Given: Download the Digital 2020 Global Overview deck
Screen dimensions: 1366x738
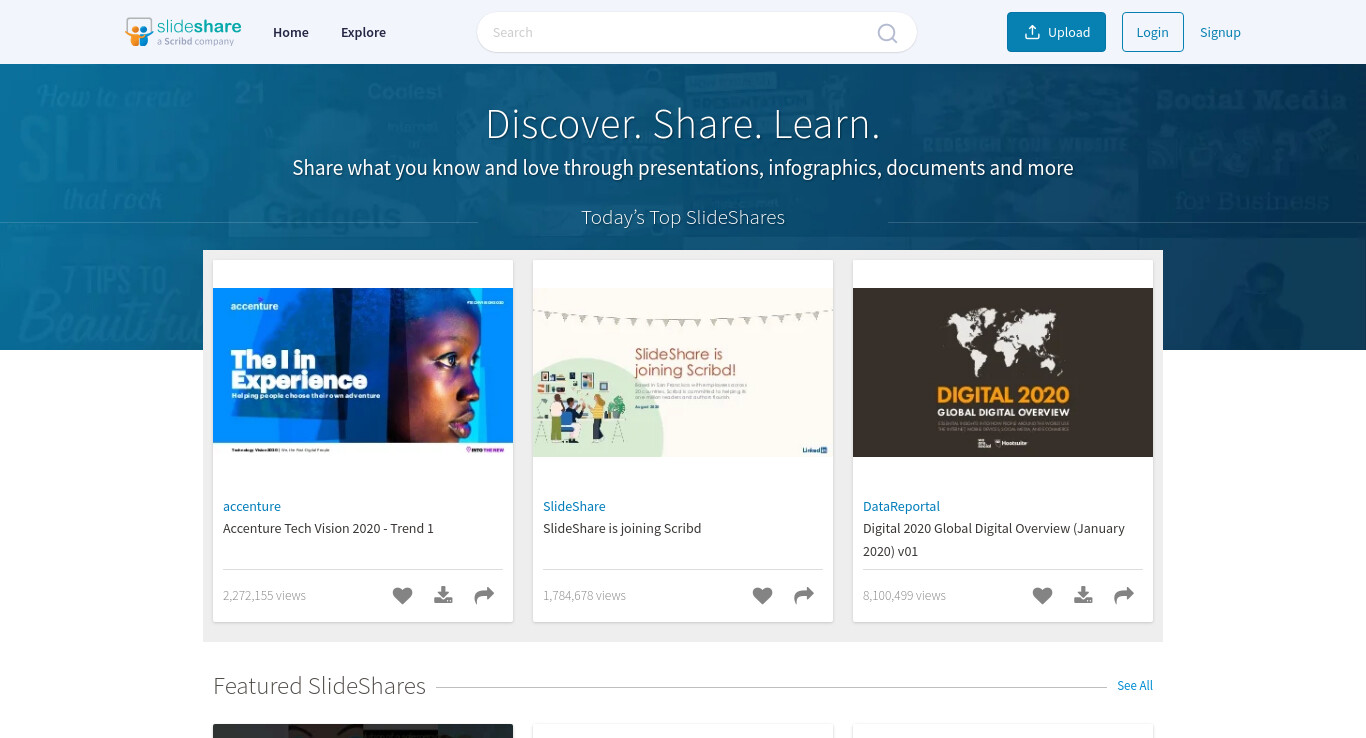Looking at the screenshot, I should (x=1083, y=595).
